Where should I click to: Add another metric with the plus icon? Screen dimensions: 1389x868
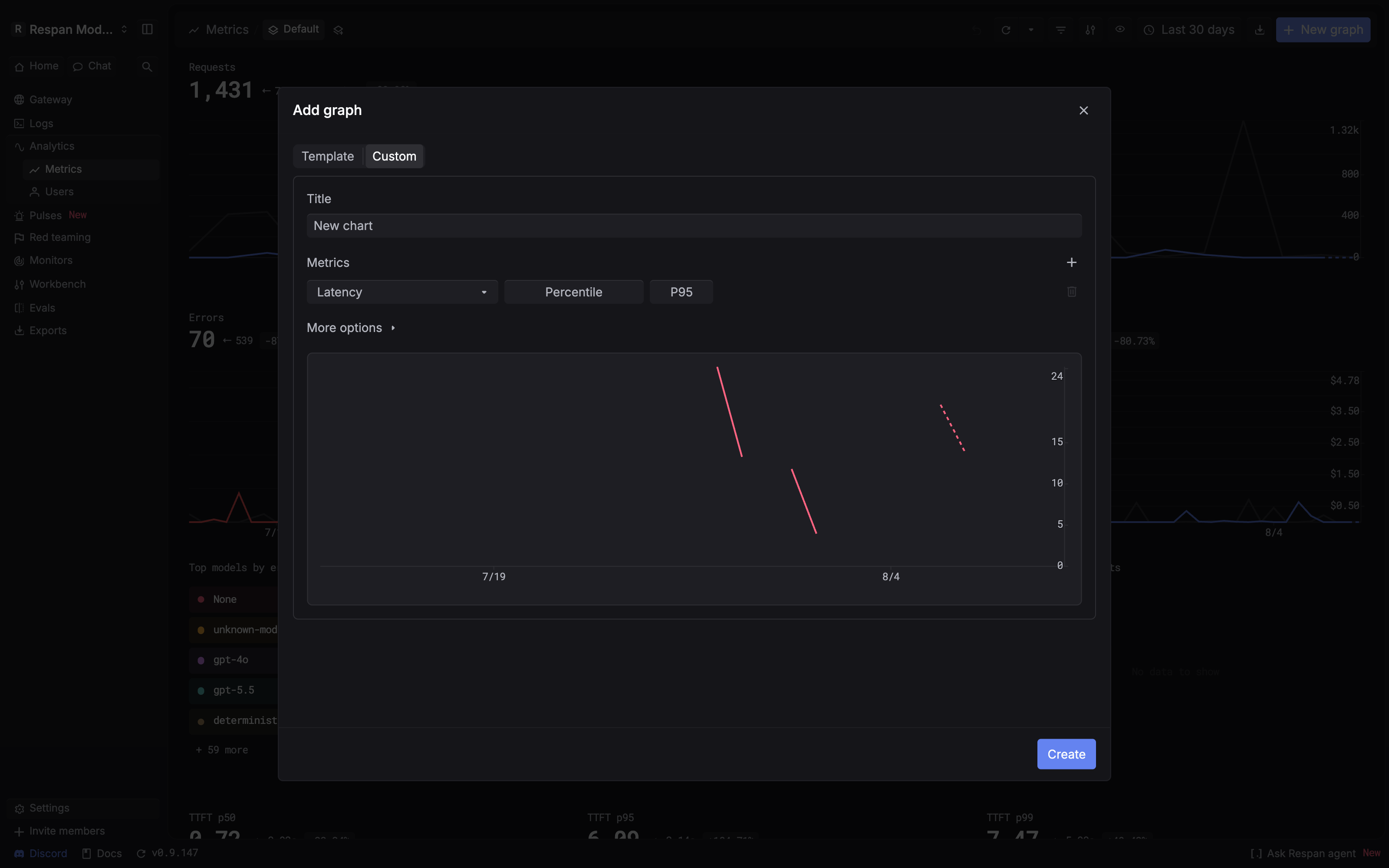tap(1071, 262)
